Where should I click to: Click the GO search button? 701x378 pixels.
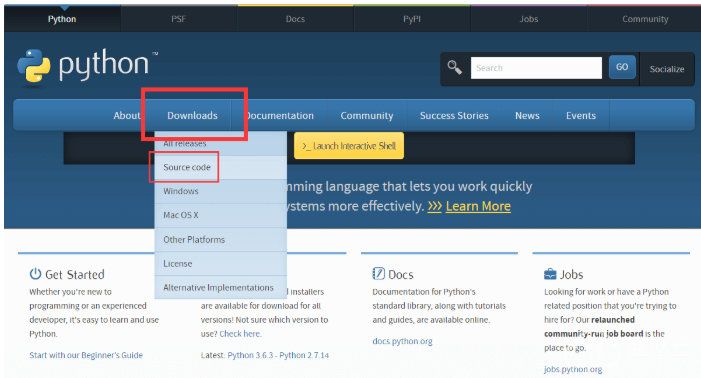[x=622, y=67]
